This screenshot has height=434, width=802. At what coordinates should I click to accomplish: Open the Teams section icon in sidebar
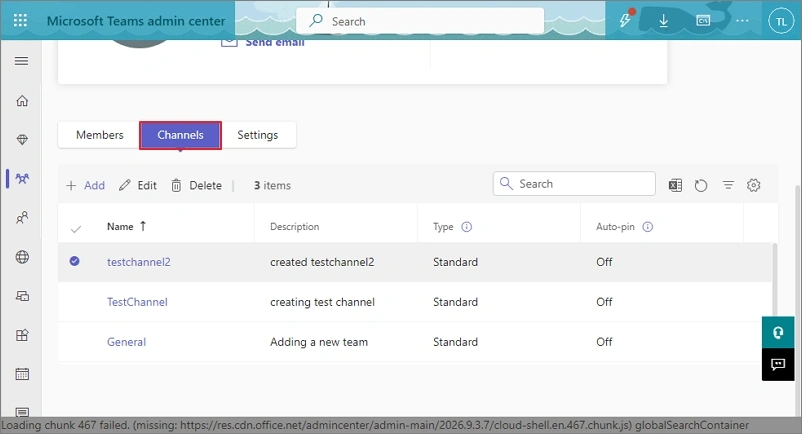pos(22,178)
